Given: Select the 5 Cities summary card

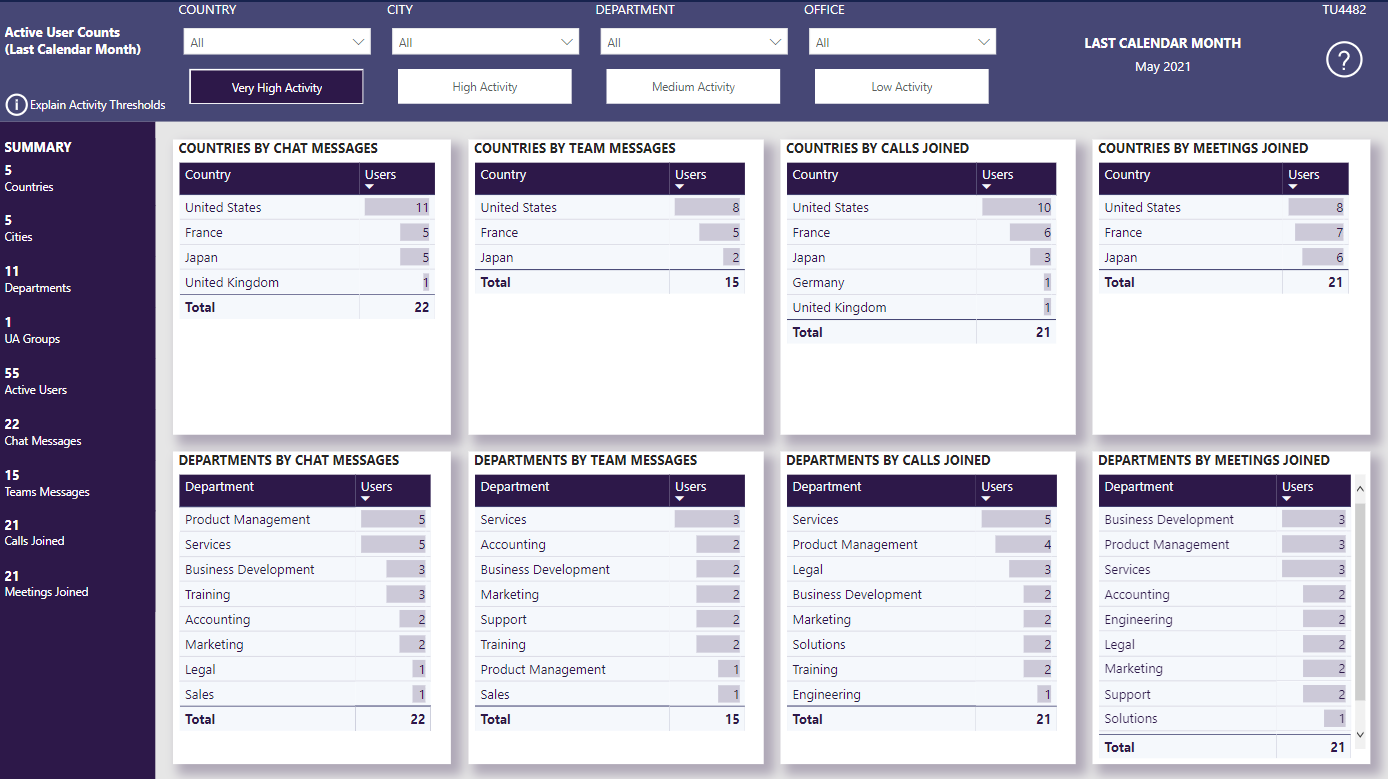Looking at the screenshot, I should [19, 228].
